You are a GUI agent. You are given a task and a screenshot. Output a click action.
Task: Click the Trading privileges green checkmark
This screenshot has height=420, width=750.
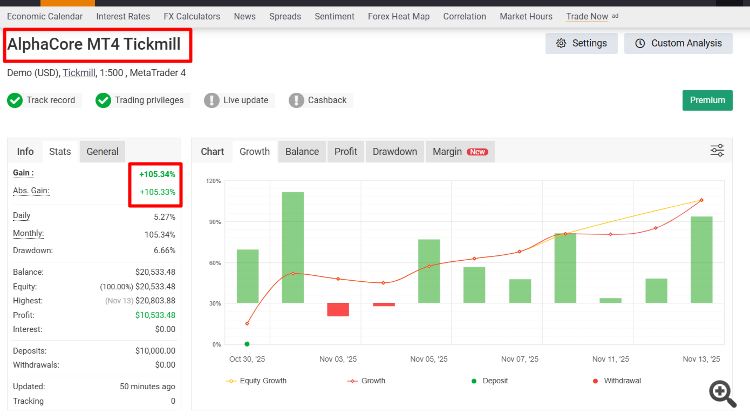pyautogui.click(x=103, y=100)
